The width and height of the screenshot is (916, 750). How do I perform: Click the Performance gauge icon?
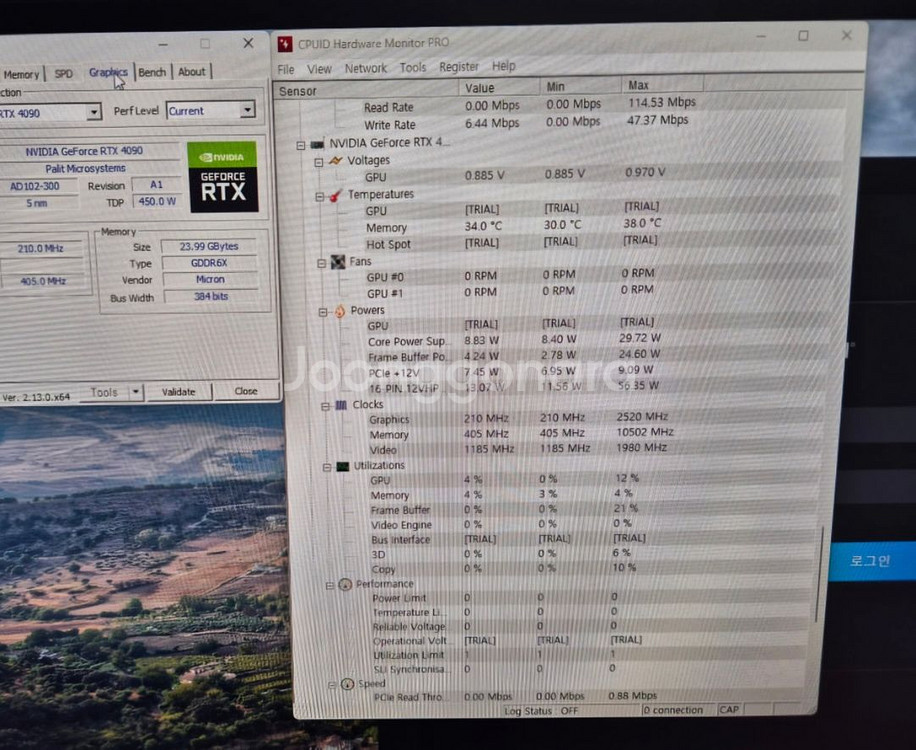click(345, 584)
